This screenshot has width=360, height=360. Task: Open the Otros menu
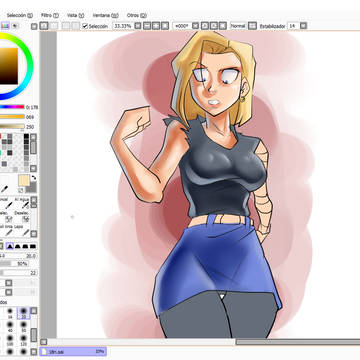pos(137,15)
